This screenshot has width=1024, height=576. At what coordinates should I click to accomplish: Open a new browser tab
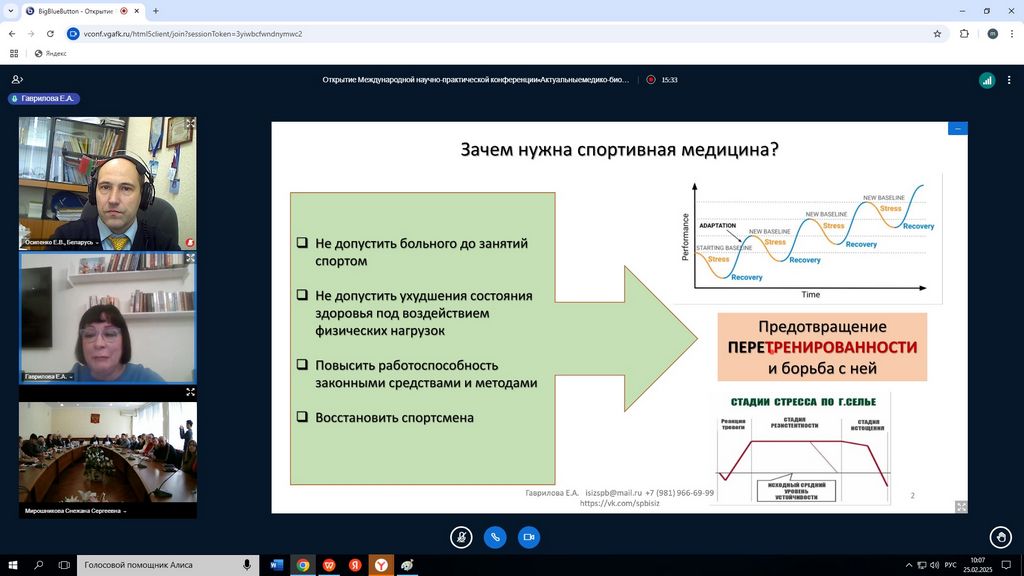[156, 11]
